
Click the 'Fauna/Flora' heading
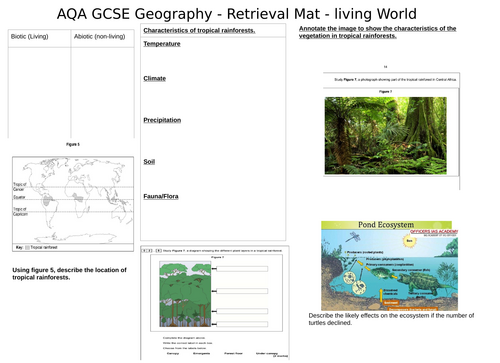point(161,196)
